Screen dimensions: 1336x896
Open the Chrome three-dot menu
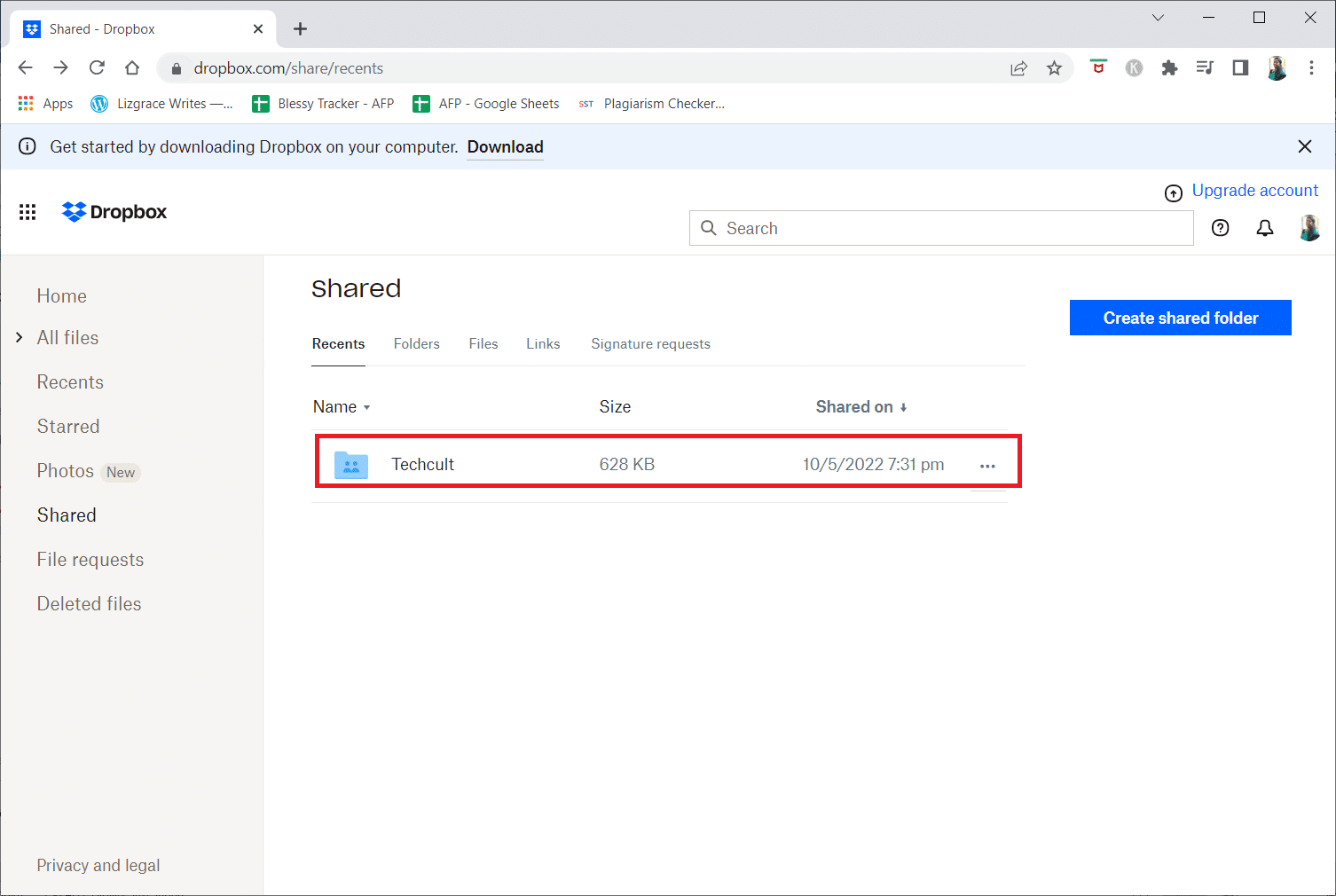(x=1311, y=68)
